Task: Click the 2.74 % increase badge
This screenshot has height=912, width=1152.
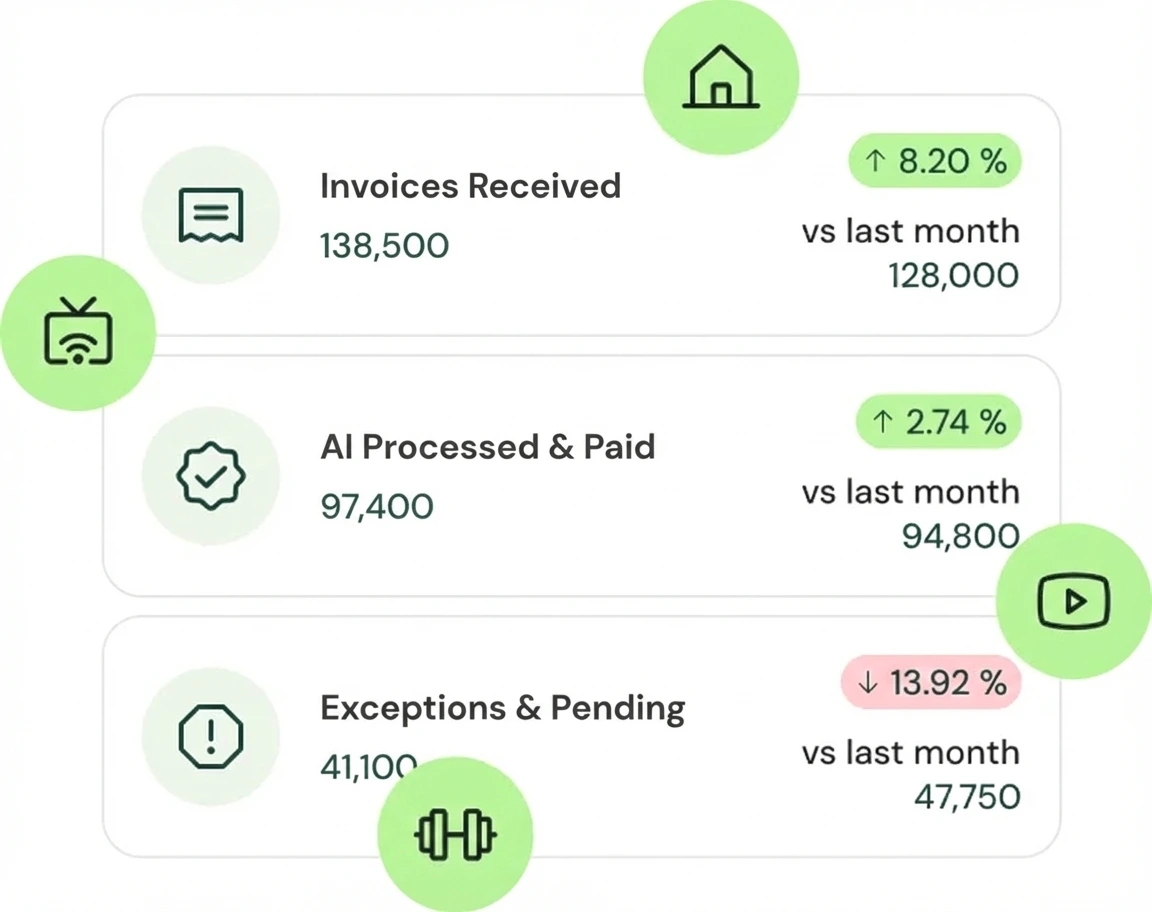Action: click(938, 422)
